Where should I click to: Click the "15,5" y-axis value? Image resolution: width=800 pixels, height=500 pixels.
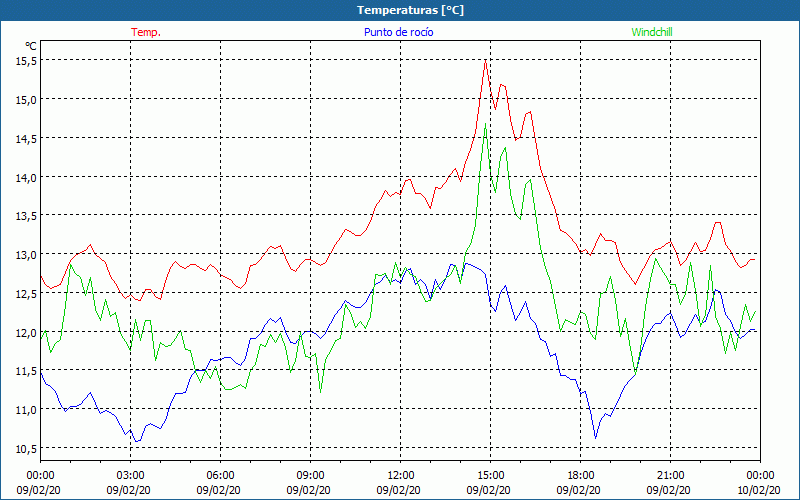click(26, 61)
